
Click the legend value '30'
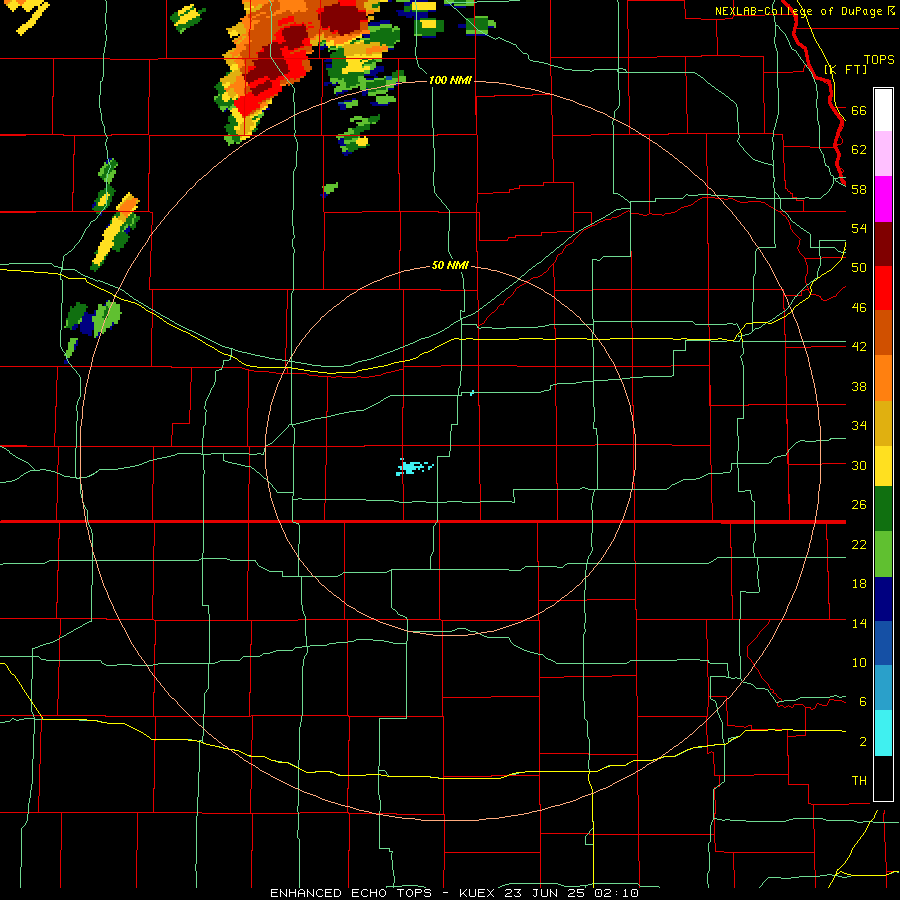[x=859, y=465]
